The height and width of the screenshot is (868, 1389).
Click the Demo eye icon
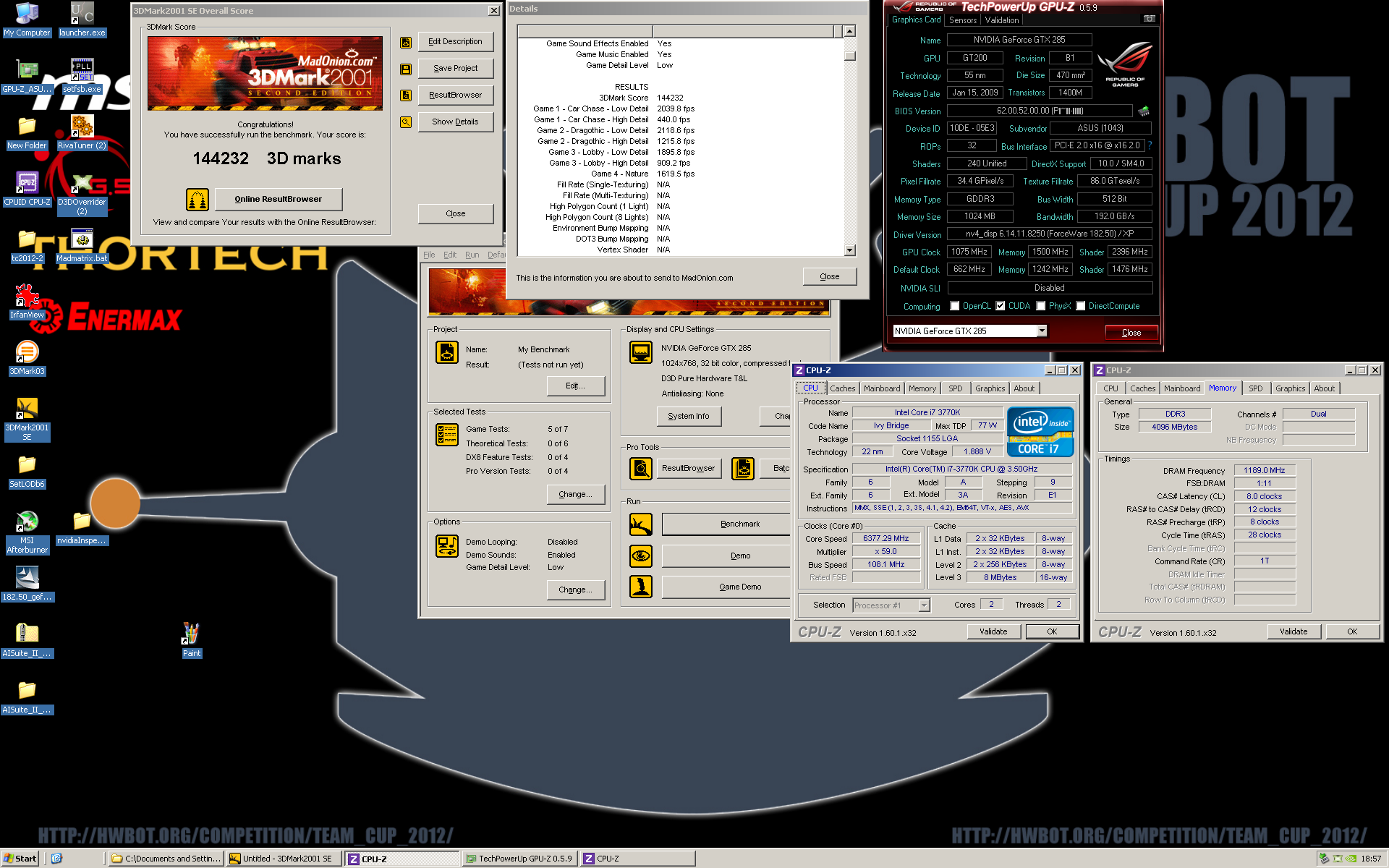click(x=641, y=556)
